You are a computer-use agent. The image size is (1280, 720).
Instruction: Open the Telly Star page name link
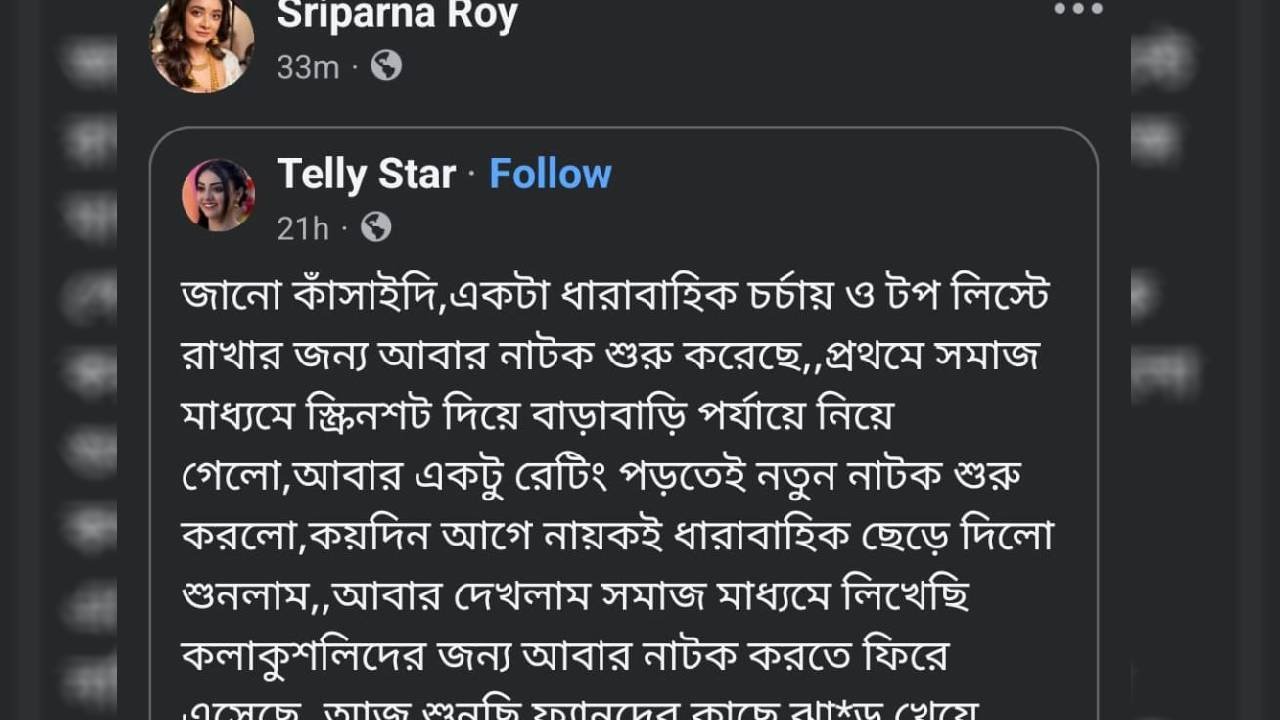(366, 174)
